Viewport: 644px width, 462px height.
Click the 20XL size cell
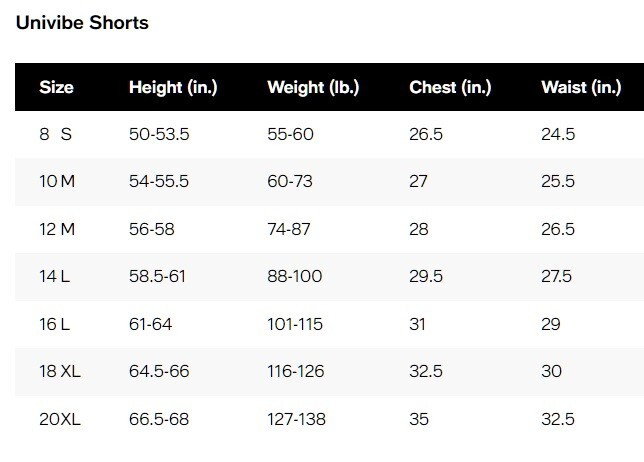(60, 419)
